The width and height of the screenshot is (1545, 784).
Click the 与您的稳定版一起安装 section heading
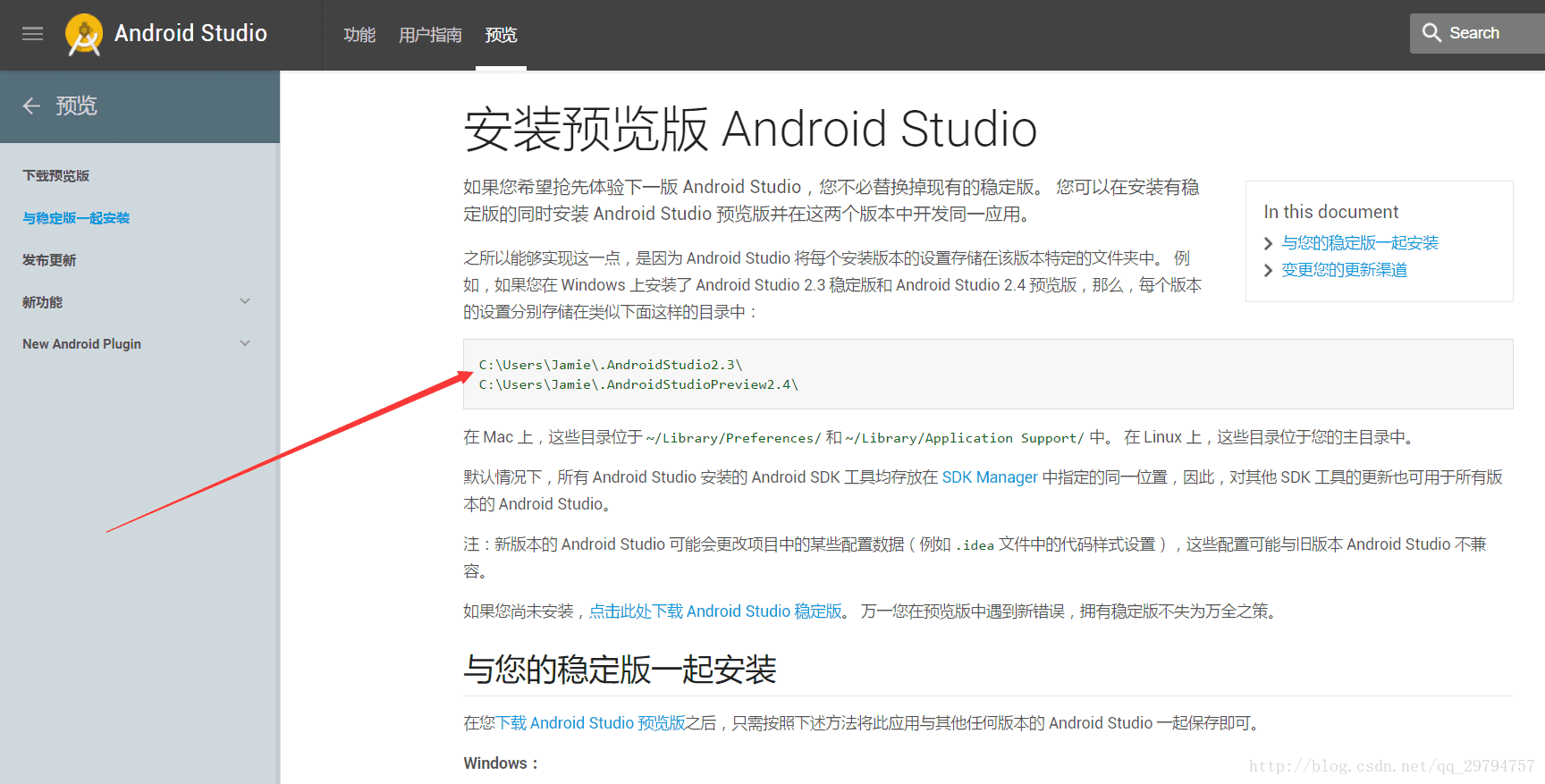[620, 670]
